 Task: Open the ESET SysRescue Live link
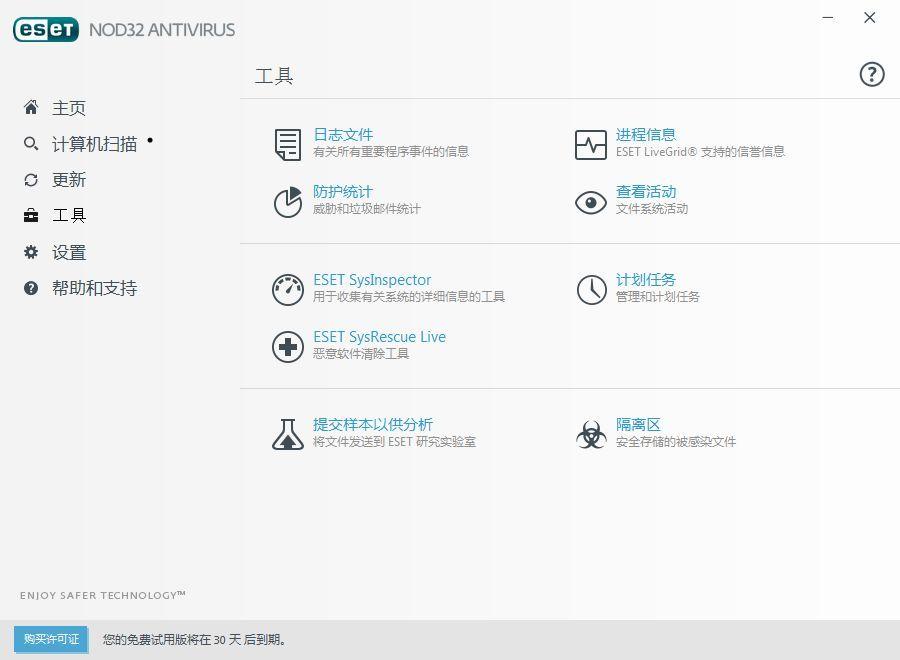pos(379,336)
